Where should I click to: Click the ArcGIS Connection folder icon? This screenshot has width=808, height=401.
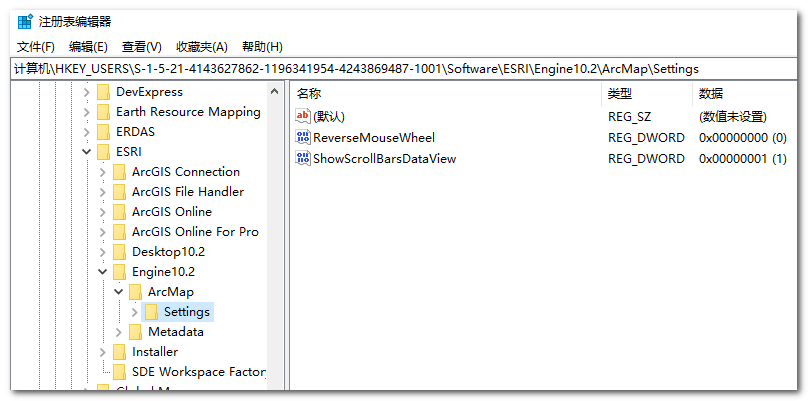120,172
